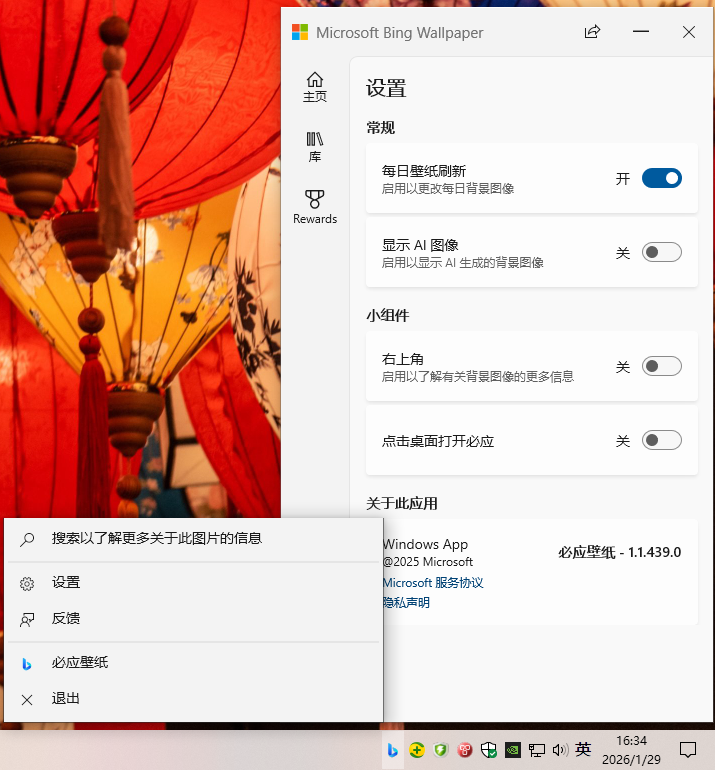Screen dimensions: 715x770
Task: Open the Rewards section in sidebar
Action: pyautogui.click(x=315, y=207)
